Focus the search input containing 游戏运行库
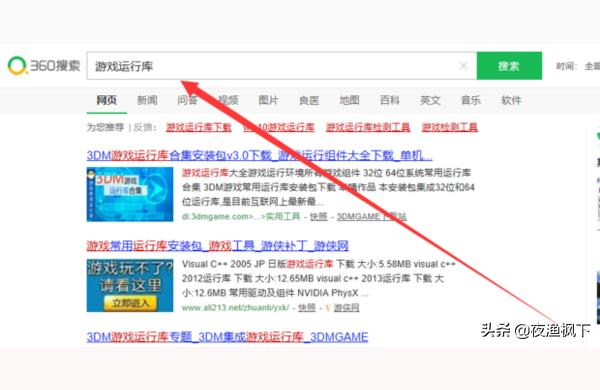600x390 pixels. pyautogui.click(x=281, y=66)
